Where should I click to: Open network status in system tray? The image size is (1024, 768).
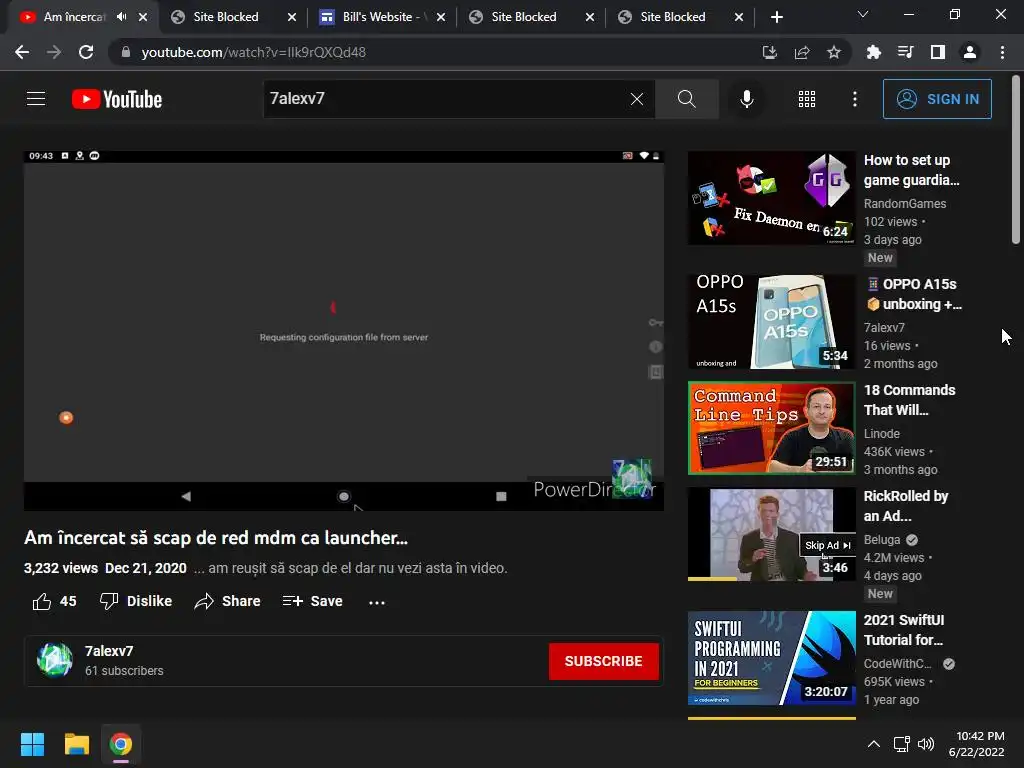click(902, 744)
